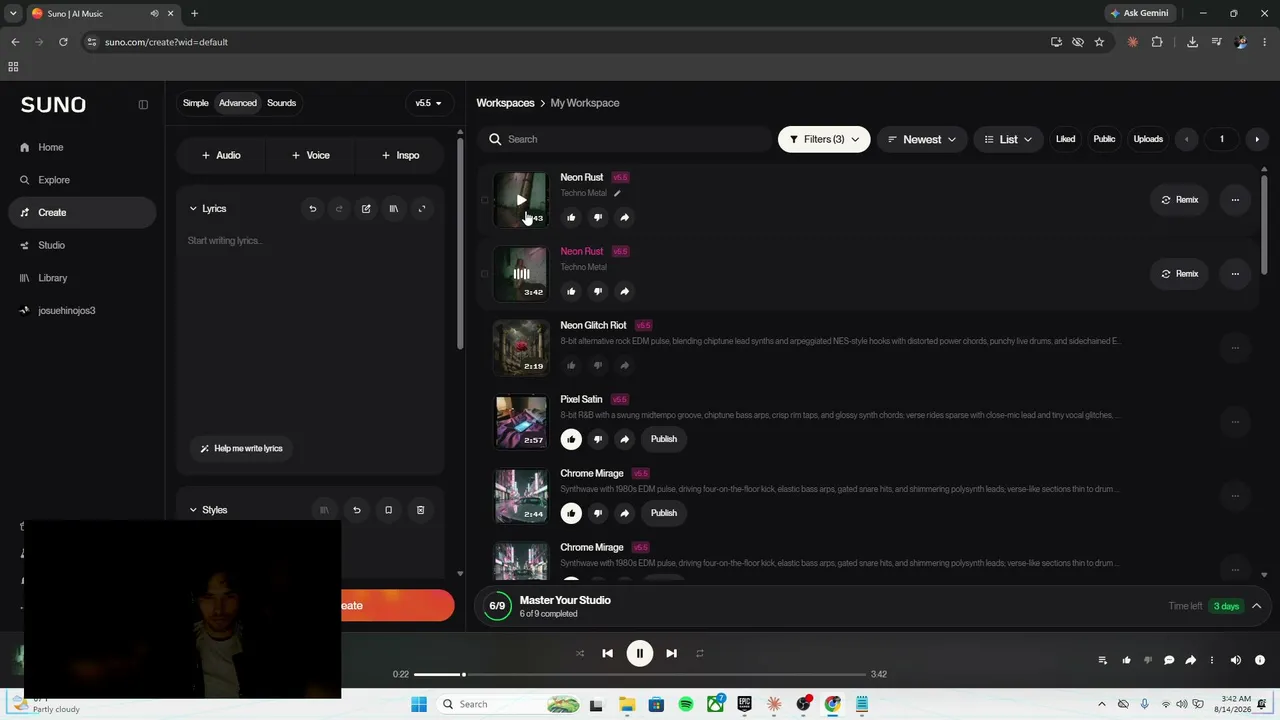Viewport: 1280px width, 720px height.
Task: Select the Advanced creation tab
Action: tap(238, 103)
